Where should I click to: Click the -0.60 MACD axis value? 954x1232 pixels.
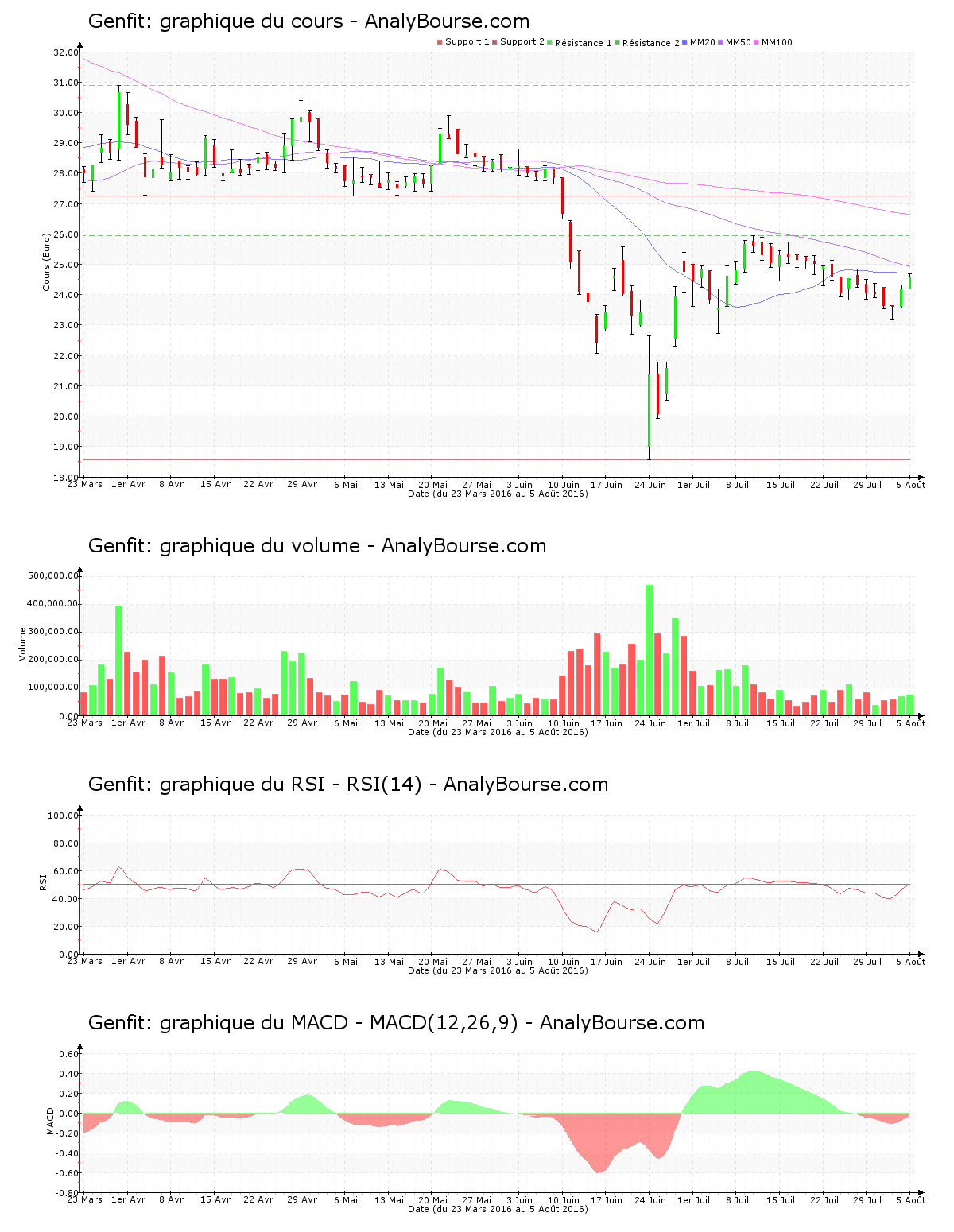tap(67, 1173)
